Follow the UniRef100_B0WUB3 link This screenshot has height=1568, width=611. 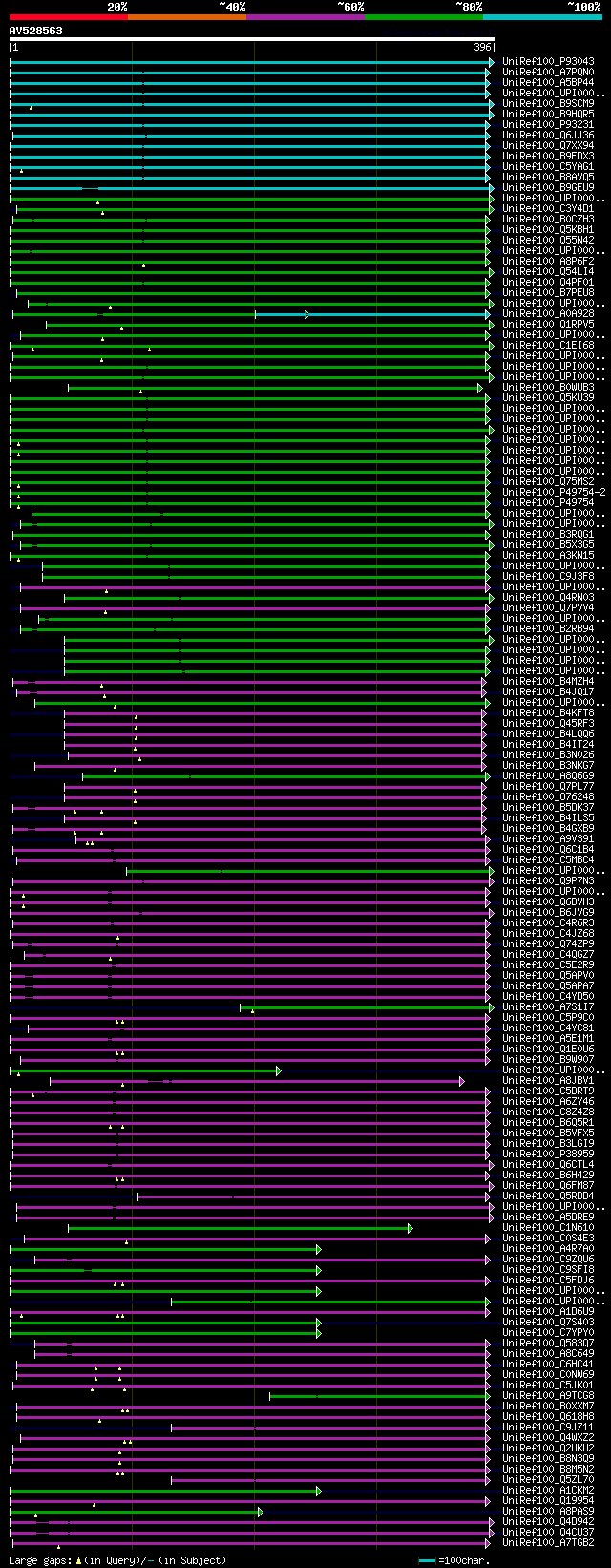tap(548, 388)
